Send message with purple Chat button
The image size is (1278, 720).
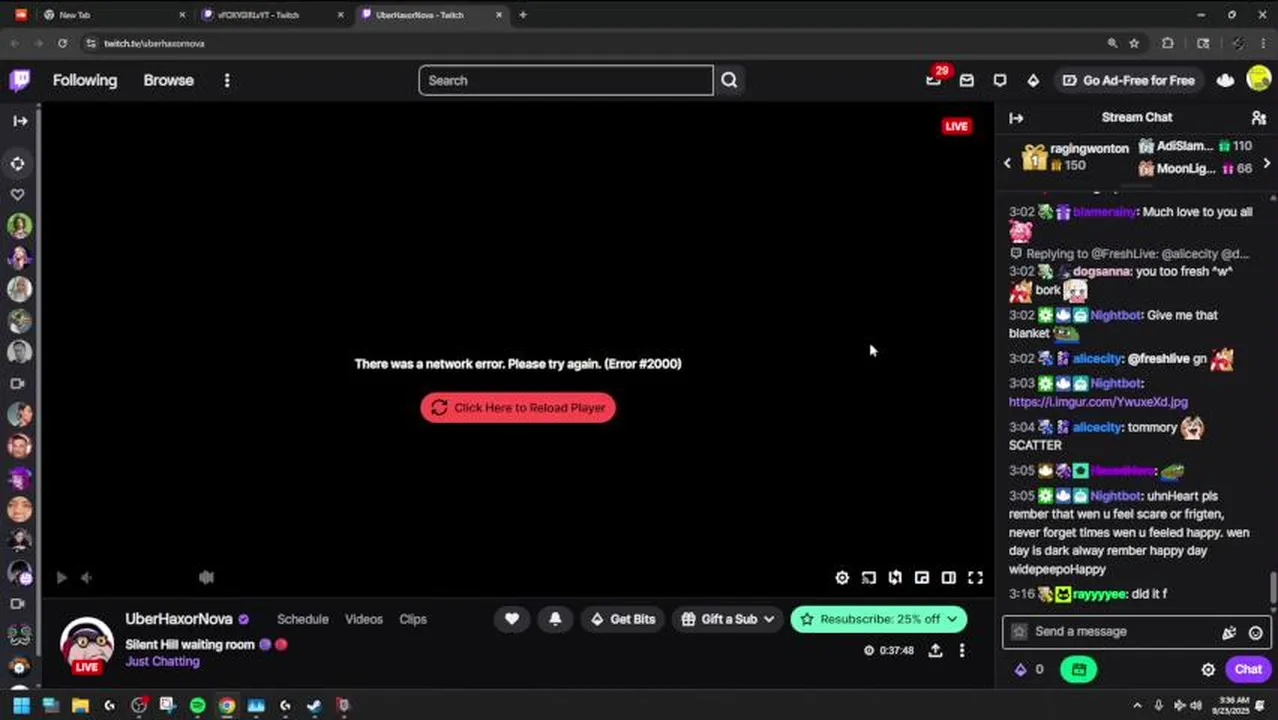tap(1248, 669)
